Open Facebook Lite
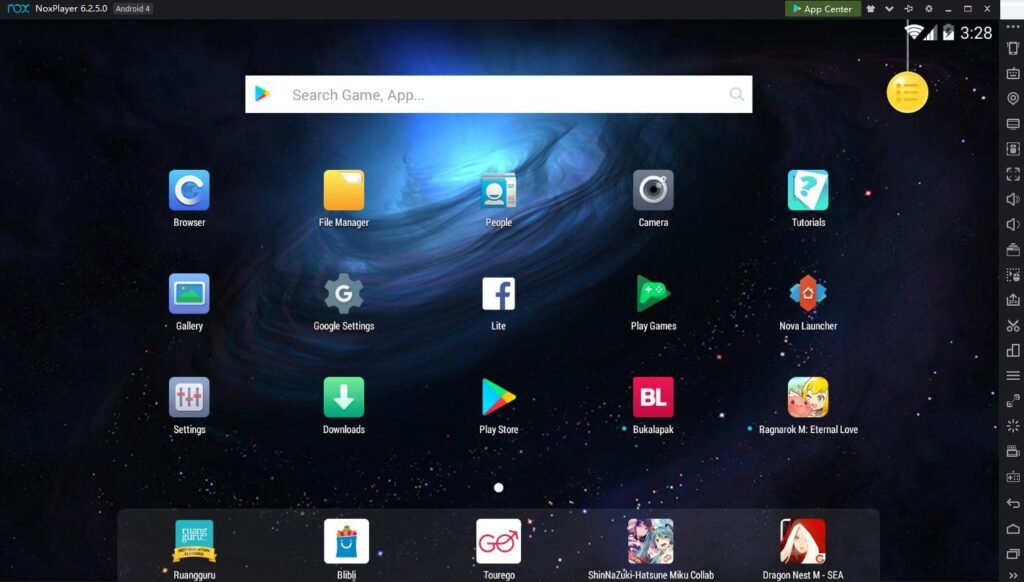Viewport: 1024px width, 582px height. coord(498,293)
